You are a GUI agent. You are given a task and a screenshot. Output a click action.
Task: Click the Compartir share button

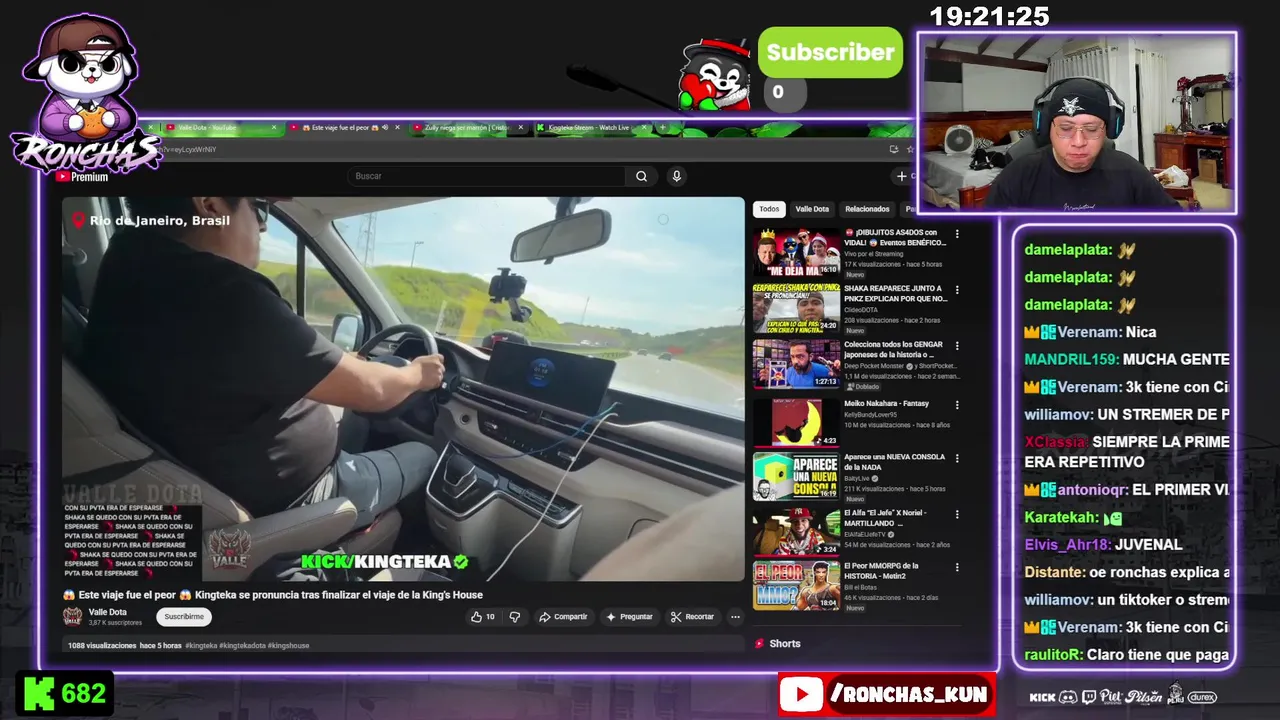[x=563, y=617]
